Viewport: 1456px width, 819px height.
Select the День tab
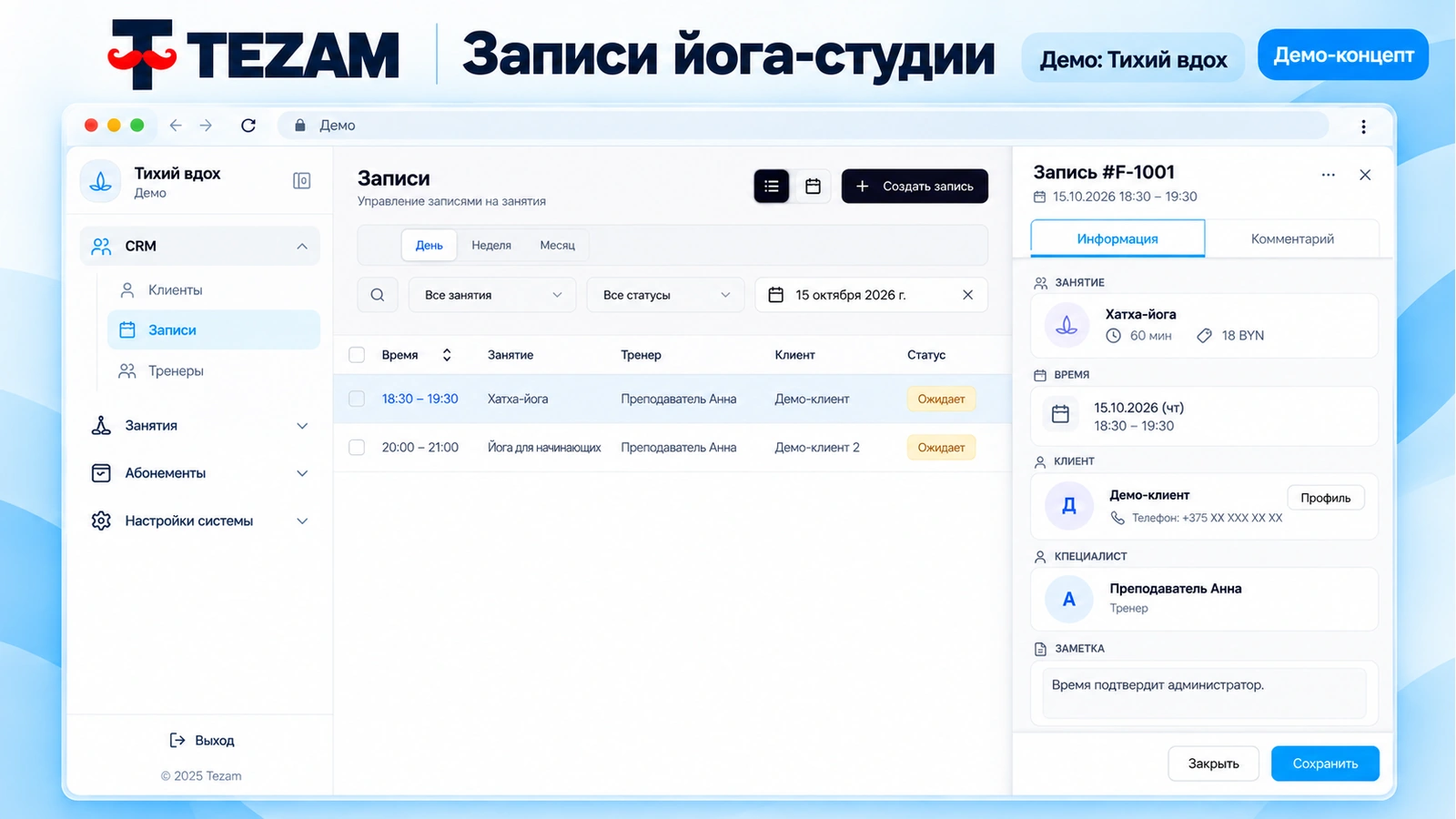coord(430,246)
